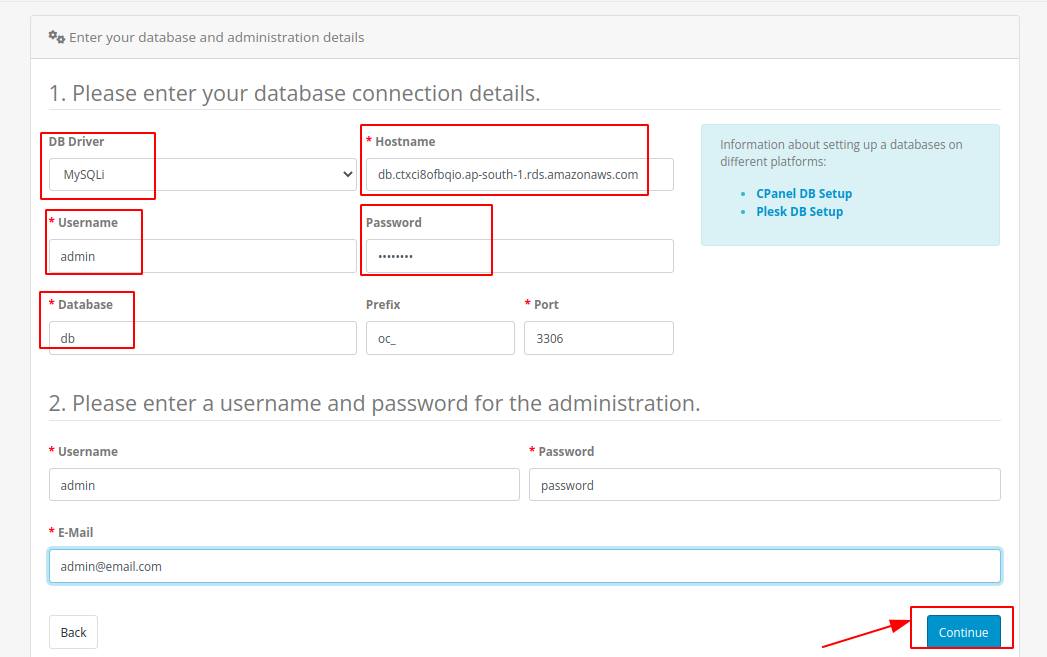Click the Port field containing 3306
1047x657 pixels.
point(598,337)
